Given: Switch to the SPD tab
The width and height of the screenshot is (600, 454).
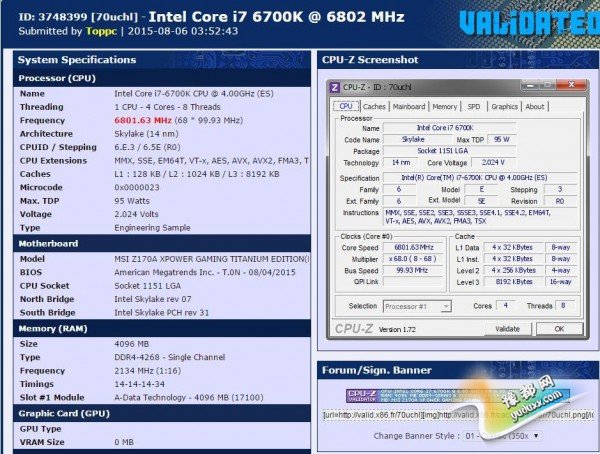Looking at the screenshot, I should pyautogui.click(x=473, y=106).
